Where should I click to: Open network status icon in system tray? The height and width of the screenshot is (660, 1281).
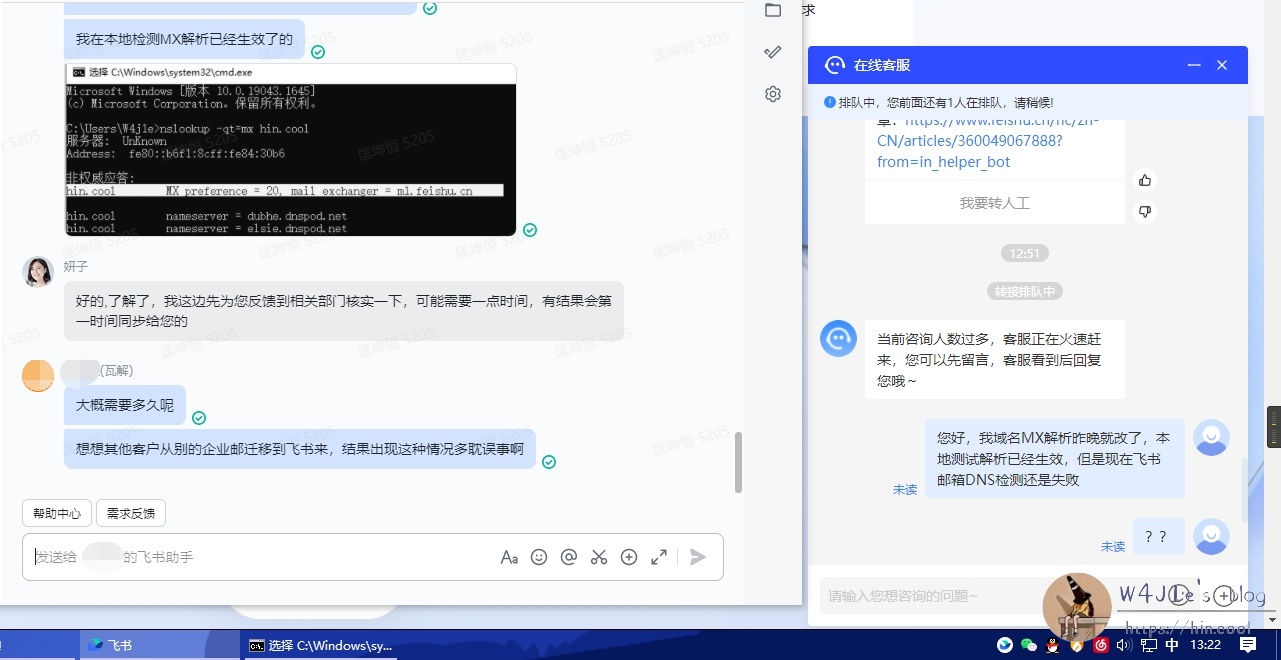[1148, 646]
